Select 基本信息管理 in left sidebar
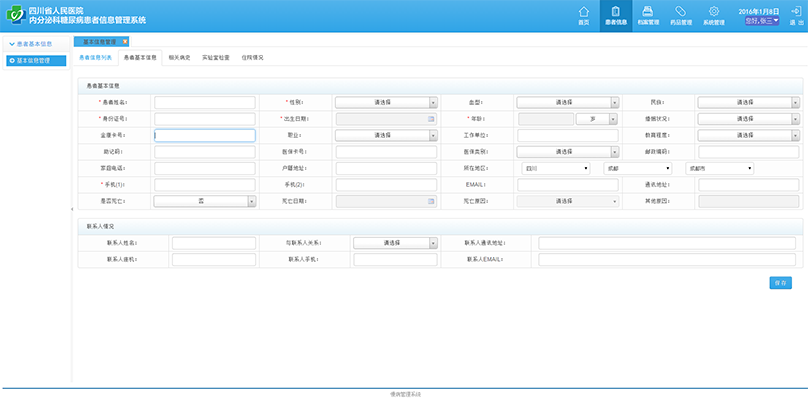 [x=35, y=61]
